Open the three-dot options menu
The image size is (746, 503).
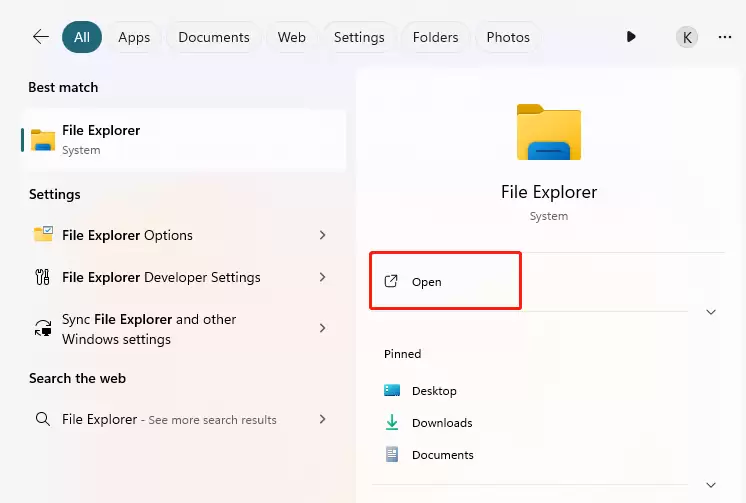pyautogui.click(x=725, y=37)
